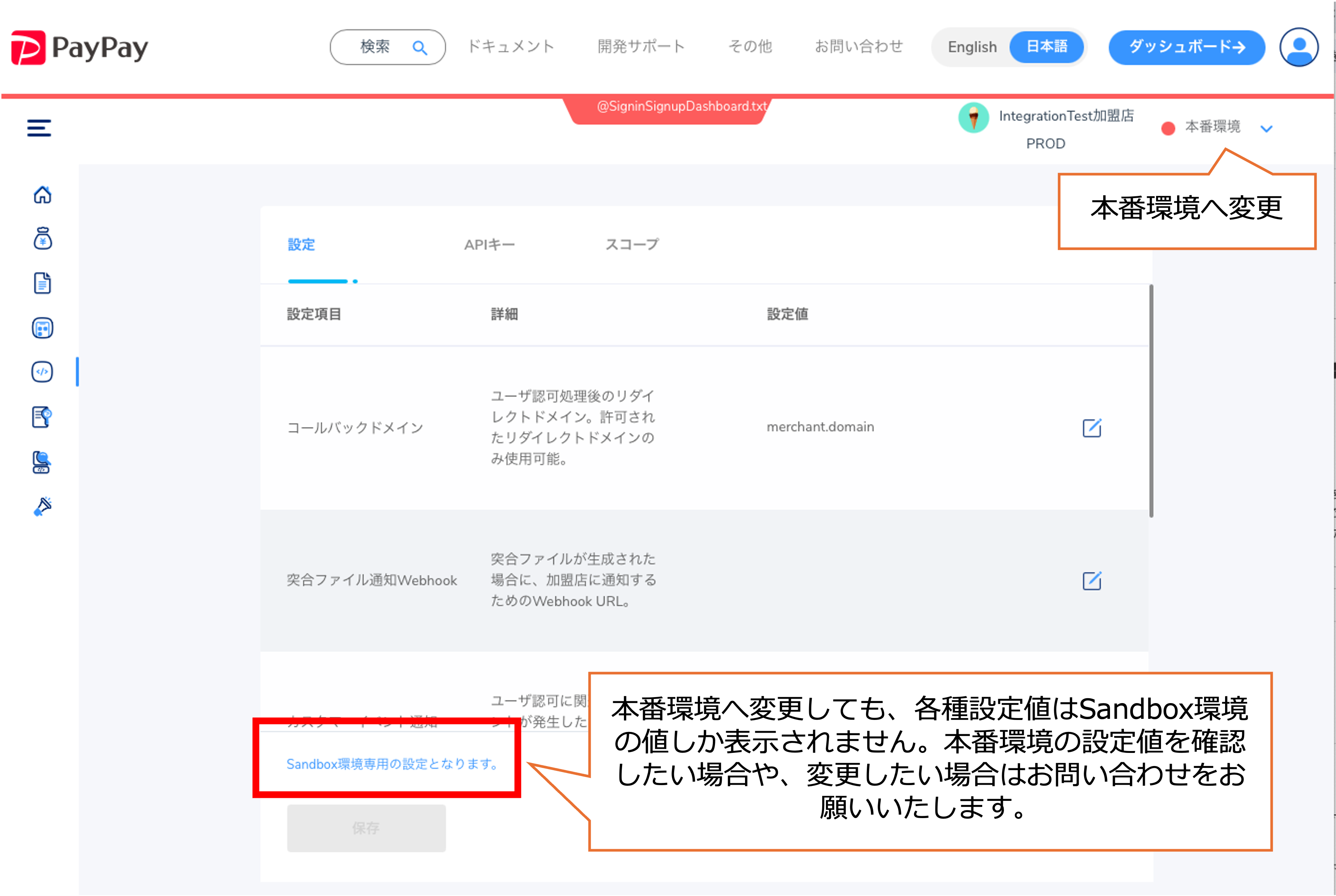
Task: Click inside the 検索 search field
Action: (387, 48)
